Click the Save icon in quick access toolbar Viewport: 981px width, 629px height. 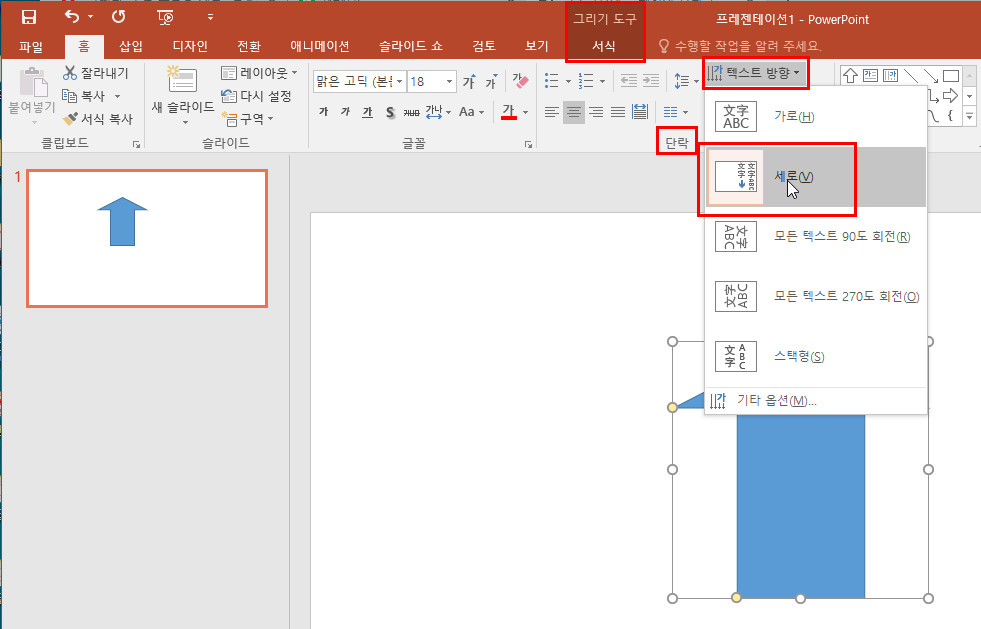(x=29, y=17)
